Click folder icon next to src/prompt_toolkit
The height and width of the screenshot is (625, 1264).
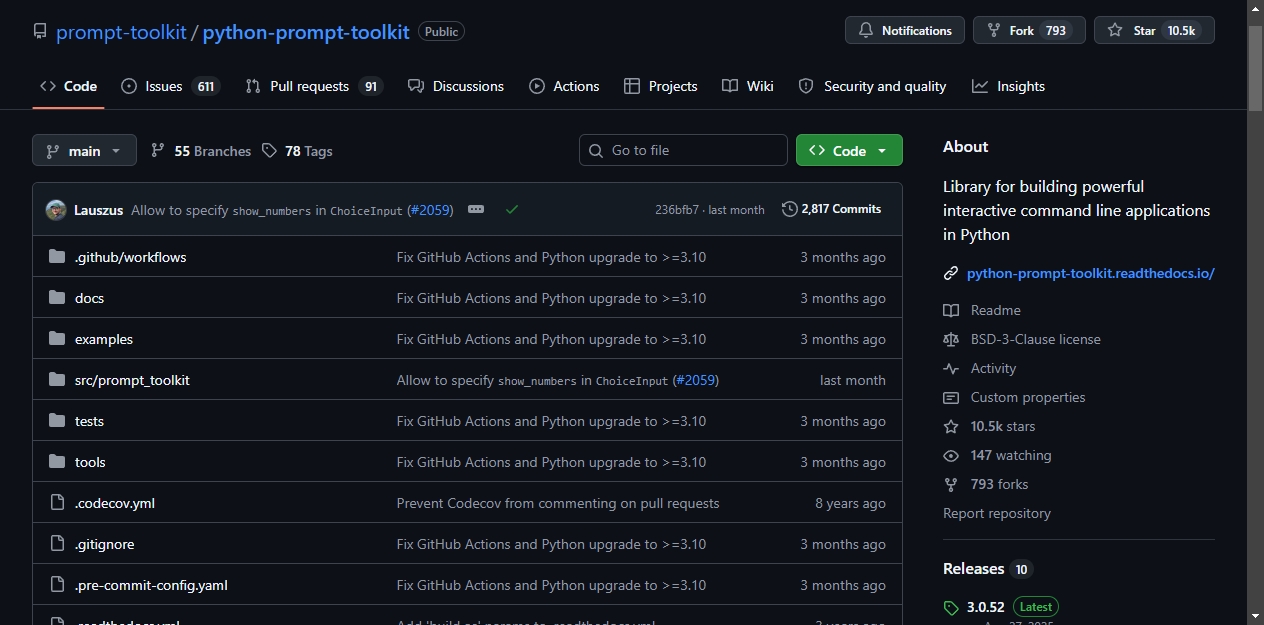click(56, 380)
